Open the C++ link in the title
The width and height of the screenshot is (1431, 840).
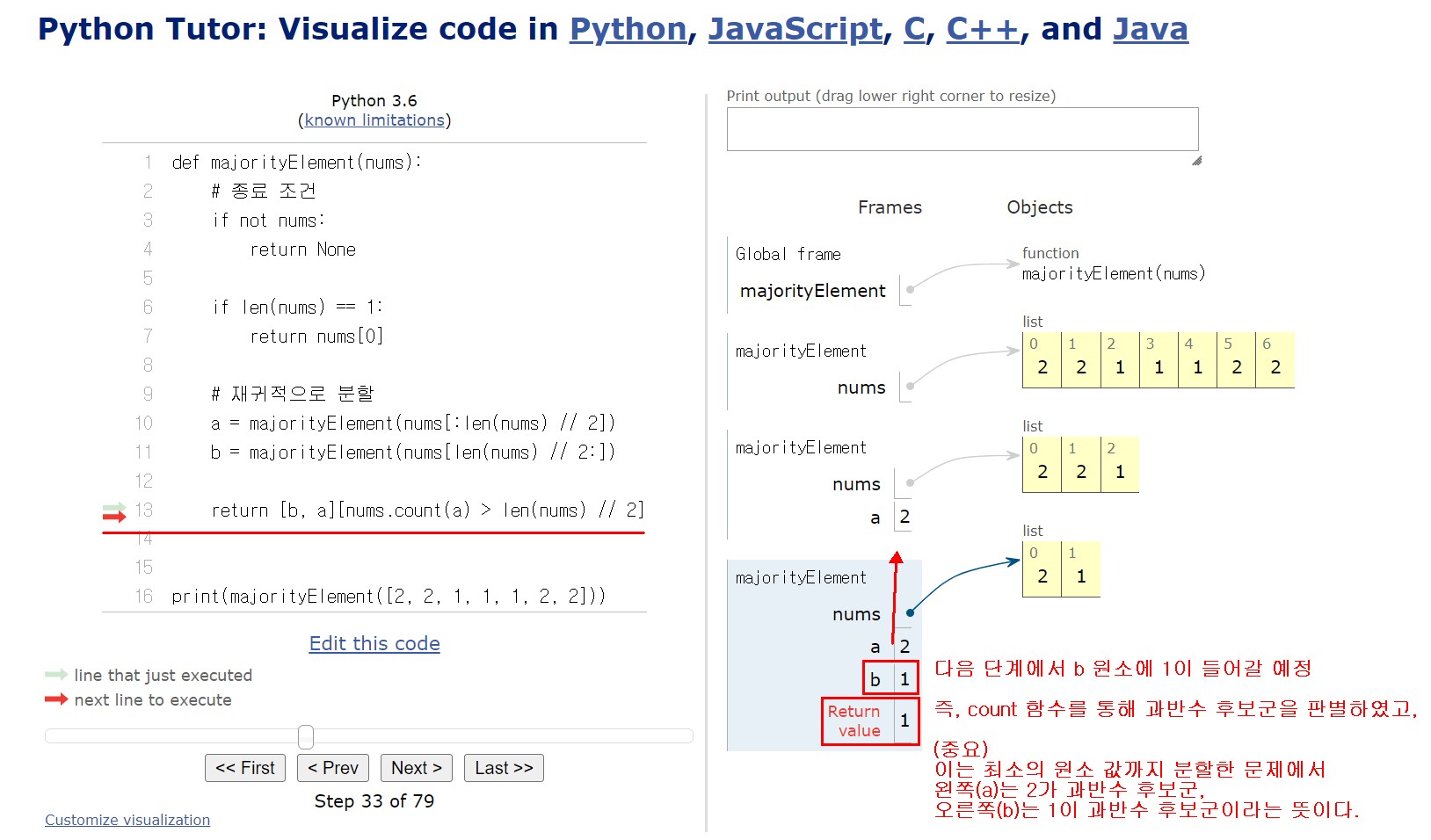coord(983,29)
